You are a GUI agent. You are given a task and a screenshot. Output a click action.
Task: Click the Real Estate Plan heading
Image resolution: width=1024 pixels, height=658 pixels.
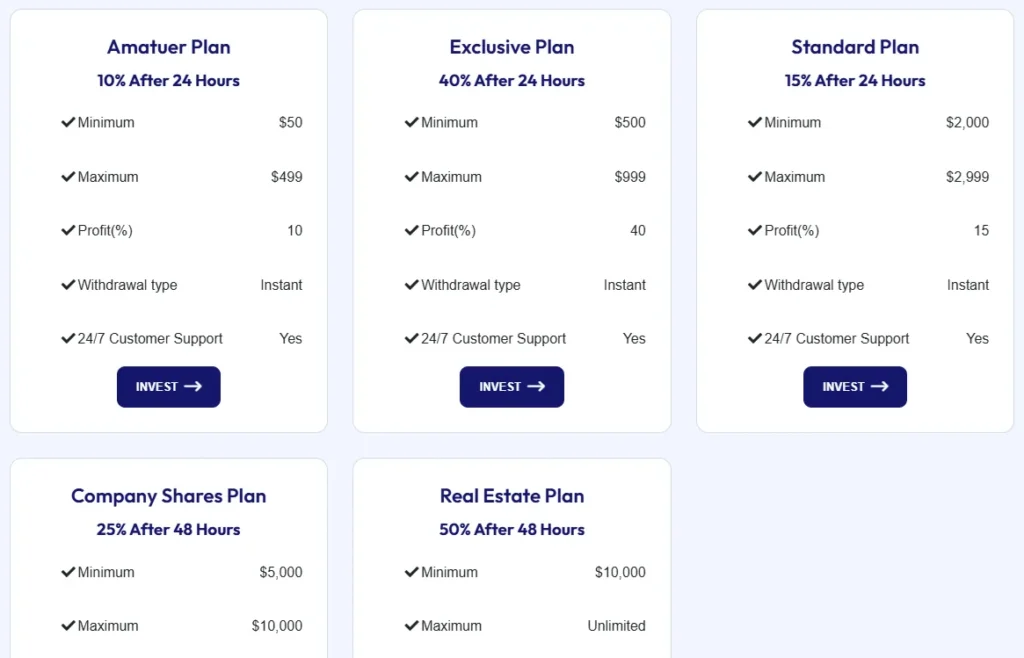click(512, 496)
